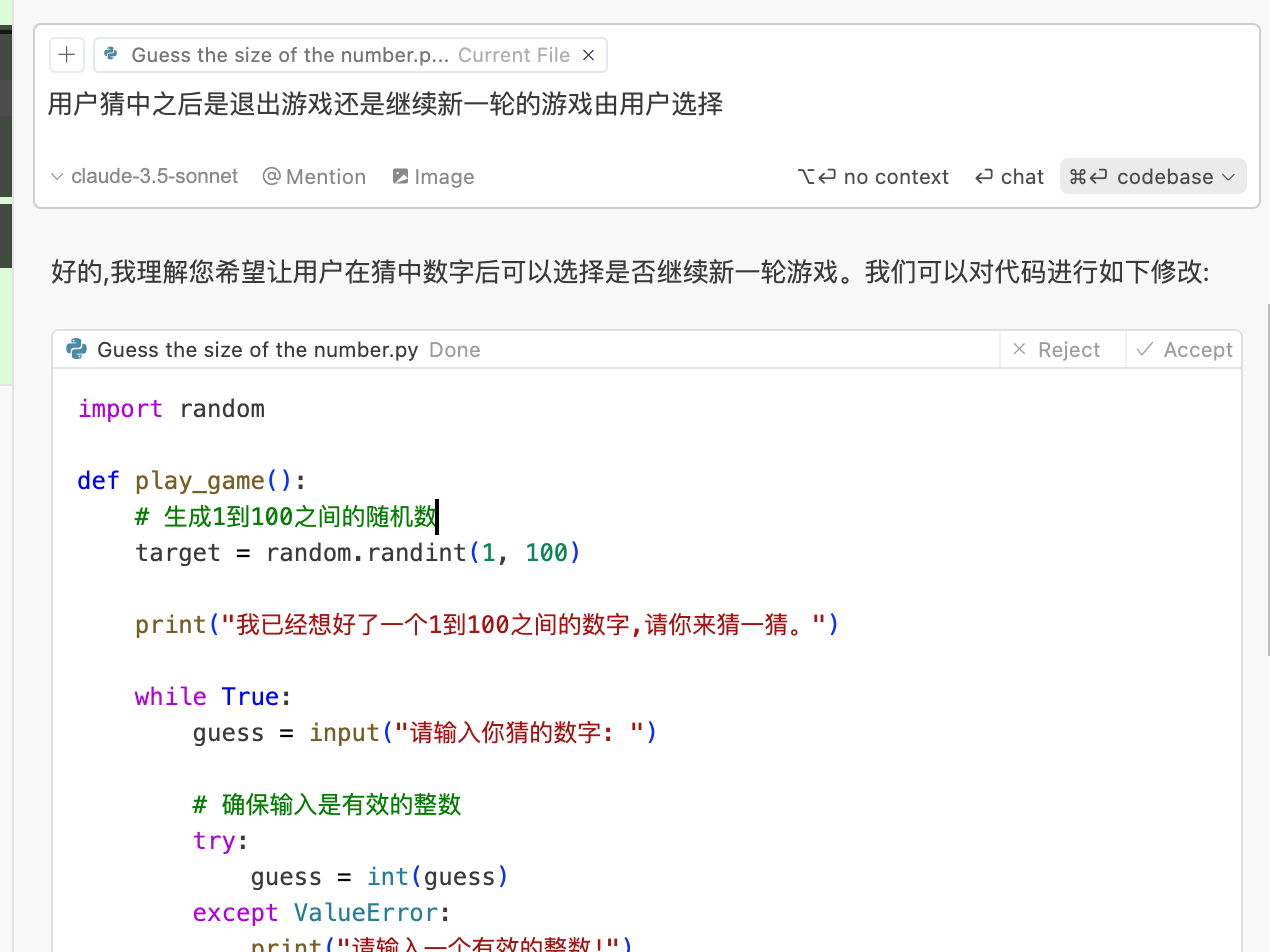Click the Python icon in the code block header
1270x952 pixels.
76,349
